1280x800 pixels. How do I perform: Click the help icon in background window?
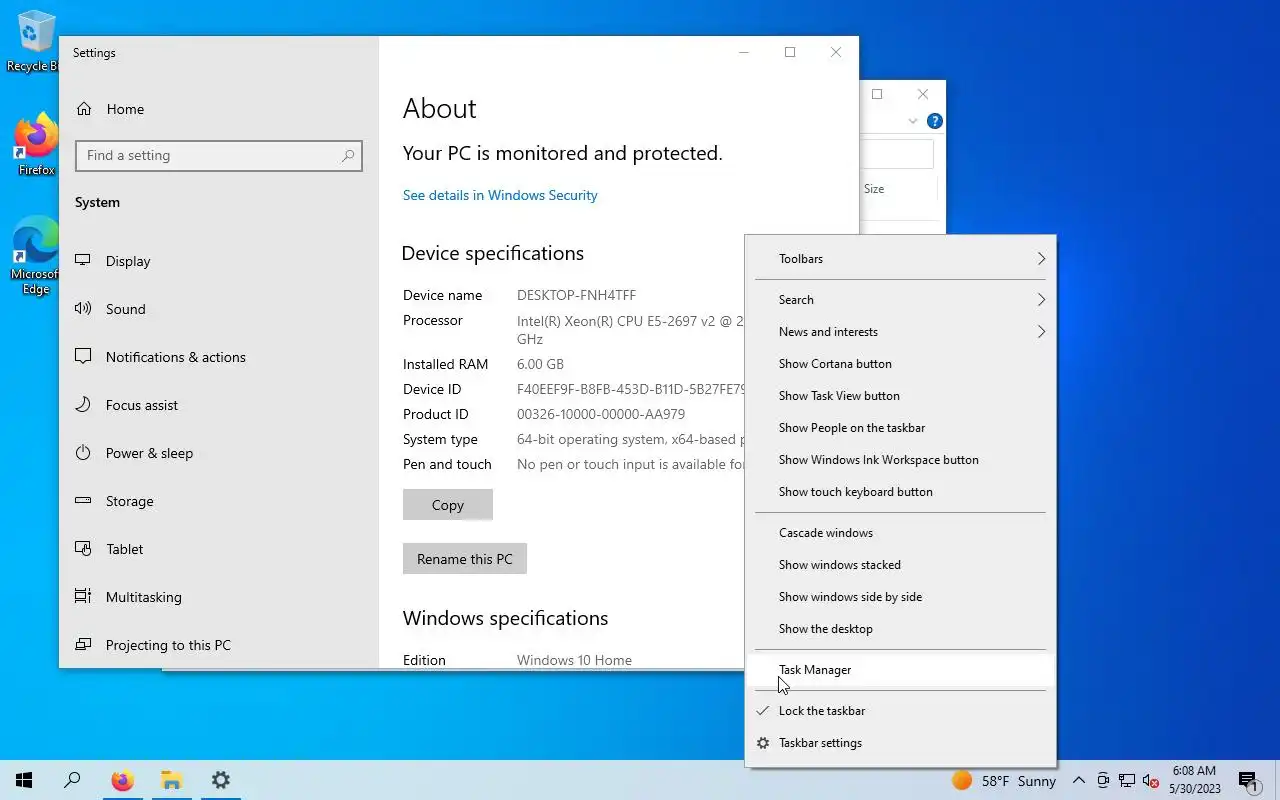tap(935, 121)
